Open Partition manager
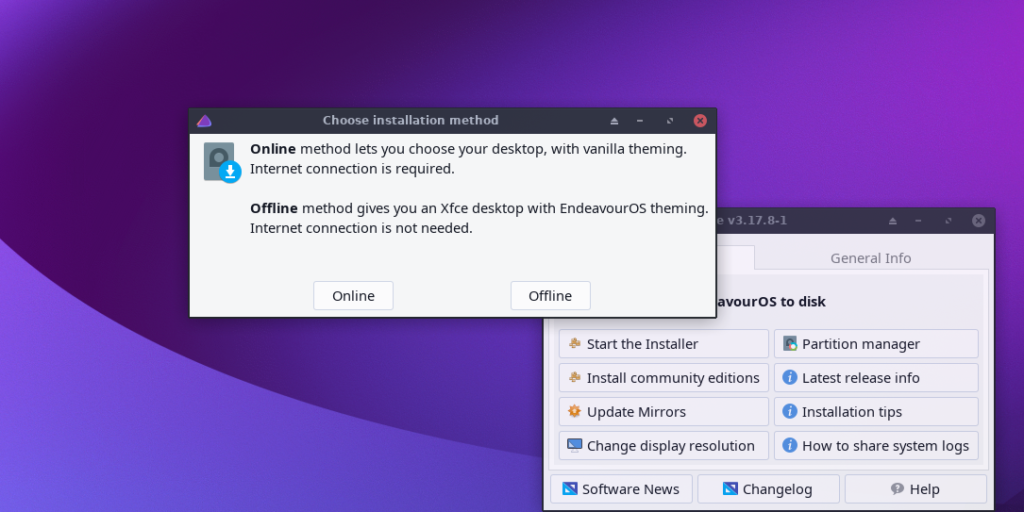Viewport: 1024px width, 512px height. coord(876,344)
